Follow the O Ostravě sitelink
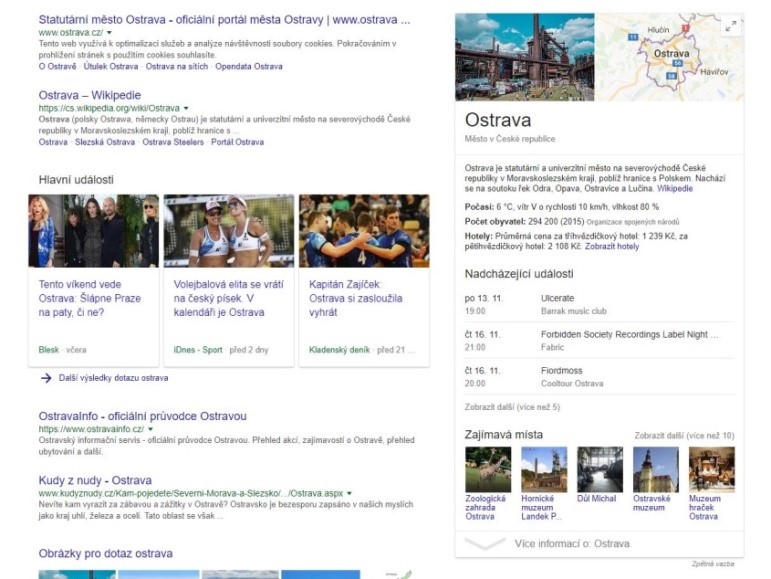 pos(58,66)
